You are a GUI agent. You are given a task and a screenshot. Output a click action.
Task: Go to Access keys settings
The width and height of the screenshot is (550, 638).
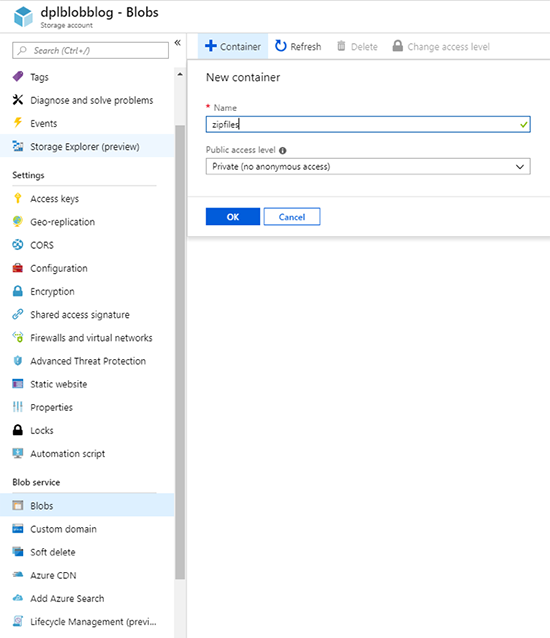[55, 199]
